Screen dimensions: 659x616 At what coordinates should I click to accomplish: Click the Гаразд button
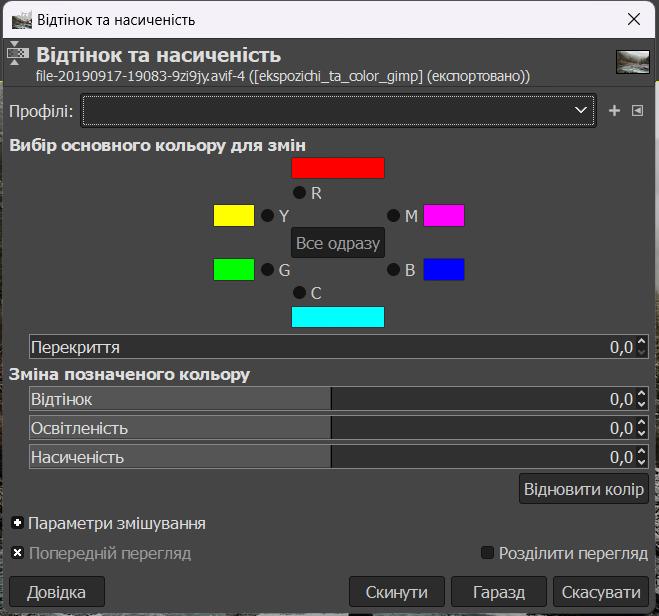pos(499,592)
